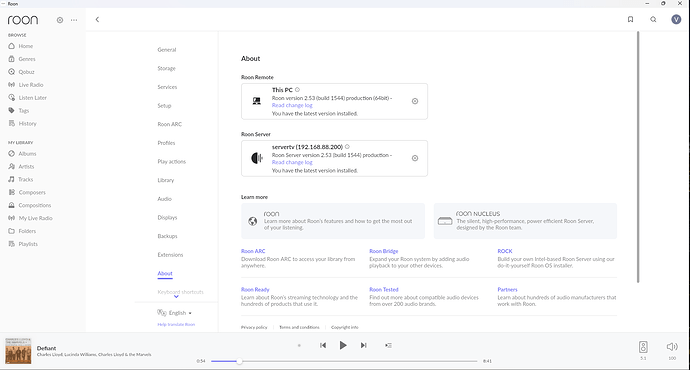Image resolution: width=690 pixels, height=370 pixels.
Task: Click the info icon beside servertv
Action: click(347, 147)
